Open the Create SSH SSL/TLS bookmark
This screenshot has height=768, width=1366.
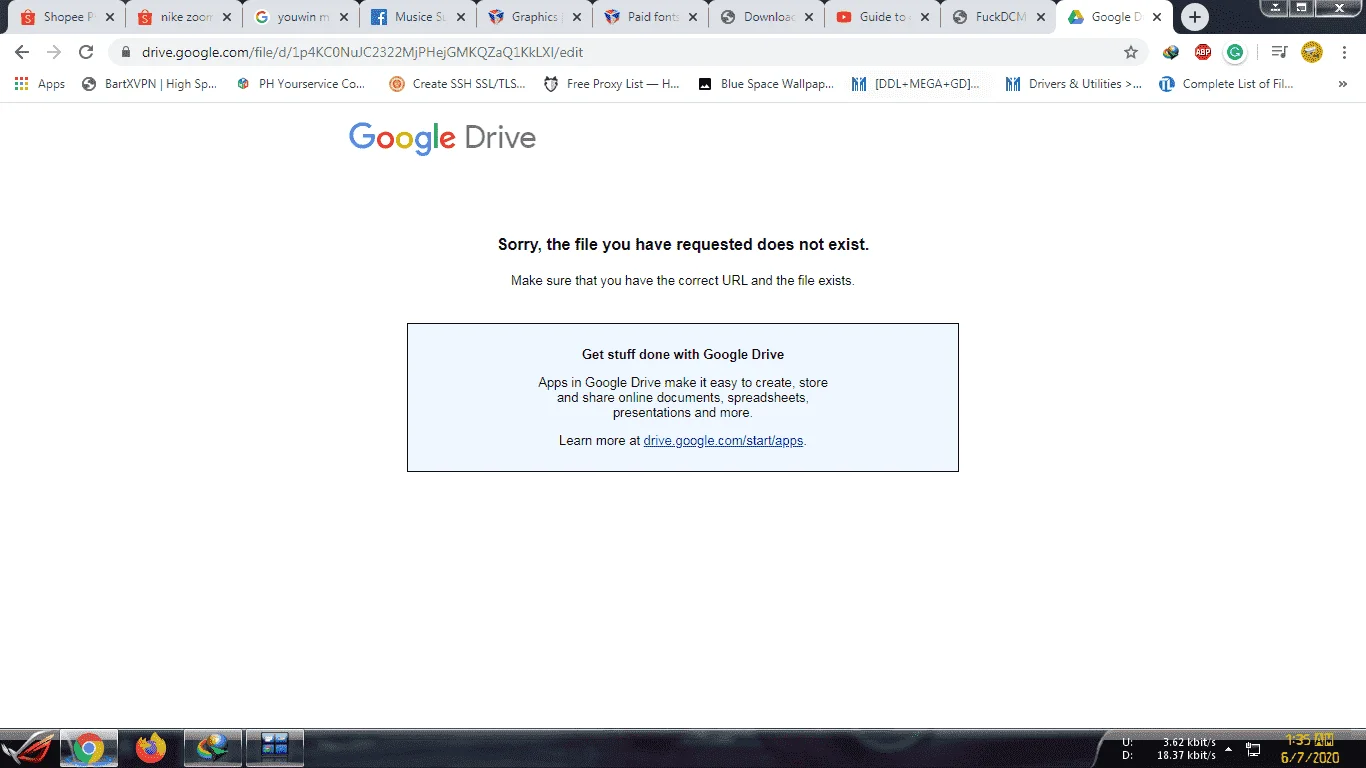coord(457,84)
